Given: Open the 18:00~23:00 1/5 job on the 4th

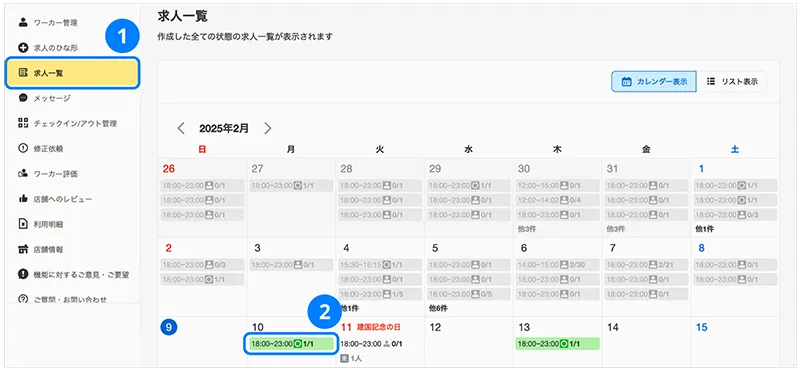Looking at the screenshot, I should 380,294.
